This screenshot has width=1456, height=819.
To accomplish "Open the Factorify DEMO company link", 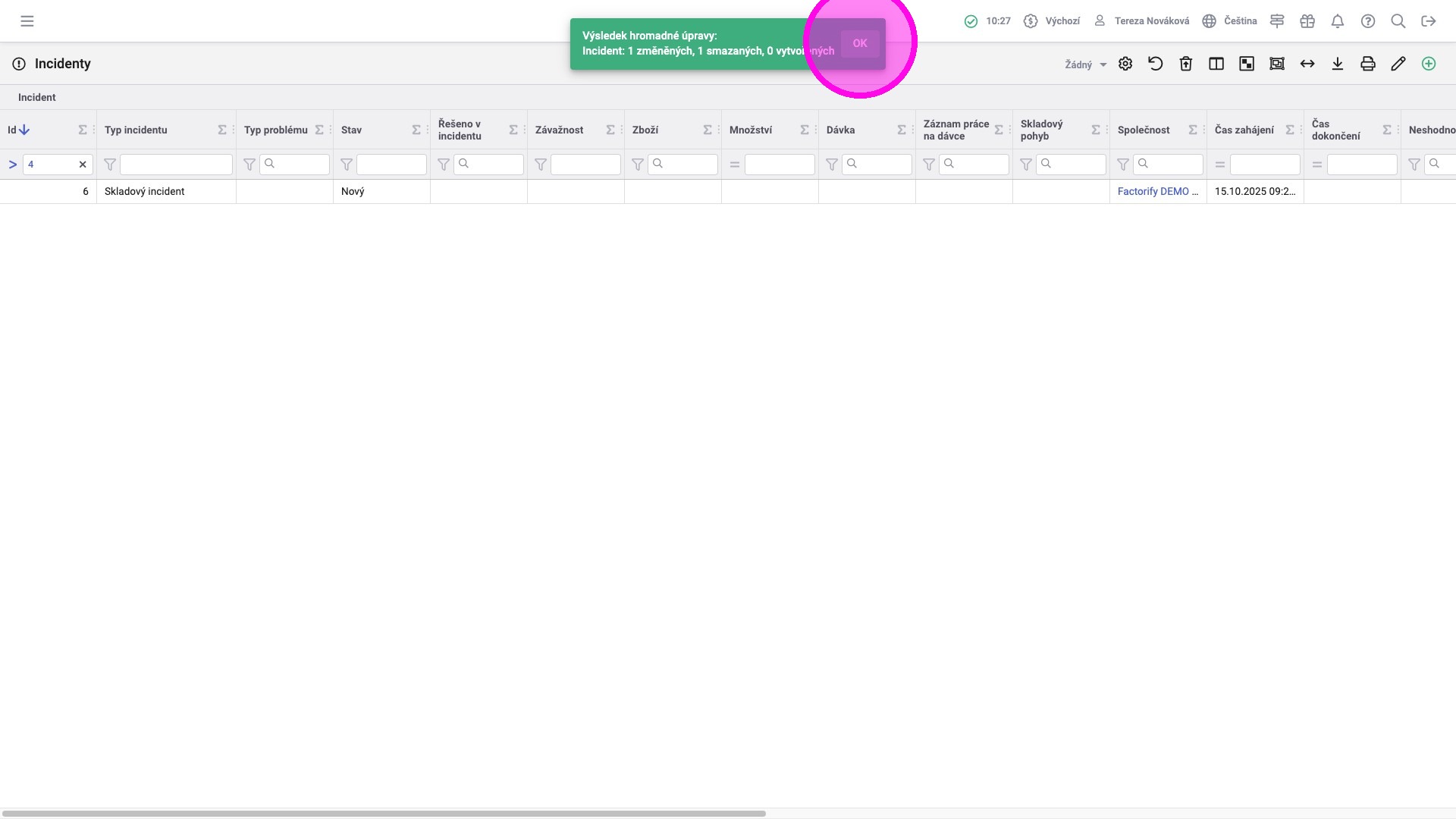I will 1157,191.
